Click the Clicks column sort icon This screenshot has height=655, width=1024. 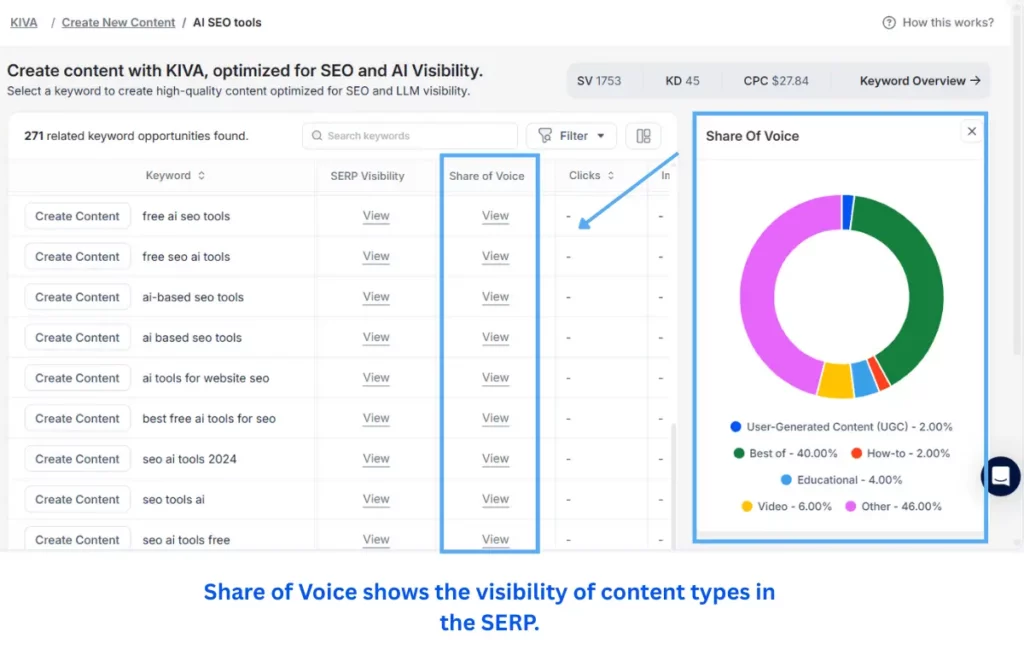coord(611,176)
